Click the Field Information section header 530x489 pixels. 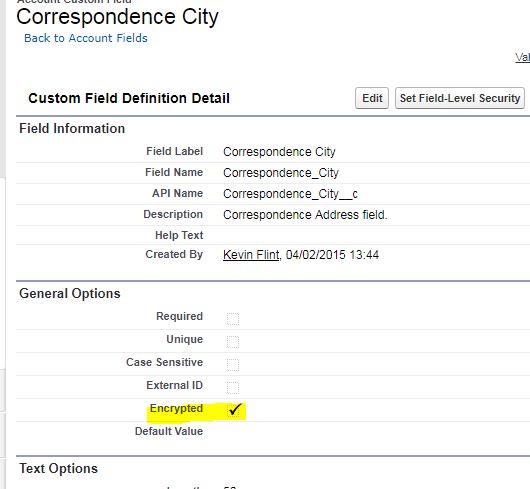[x=72, y=128]
